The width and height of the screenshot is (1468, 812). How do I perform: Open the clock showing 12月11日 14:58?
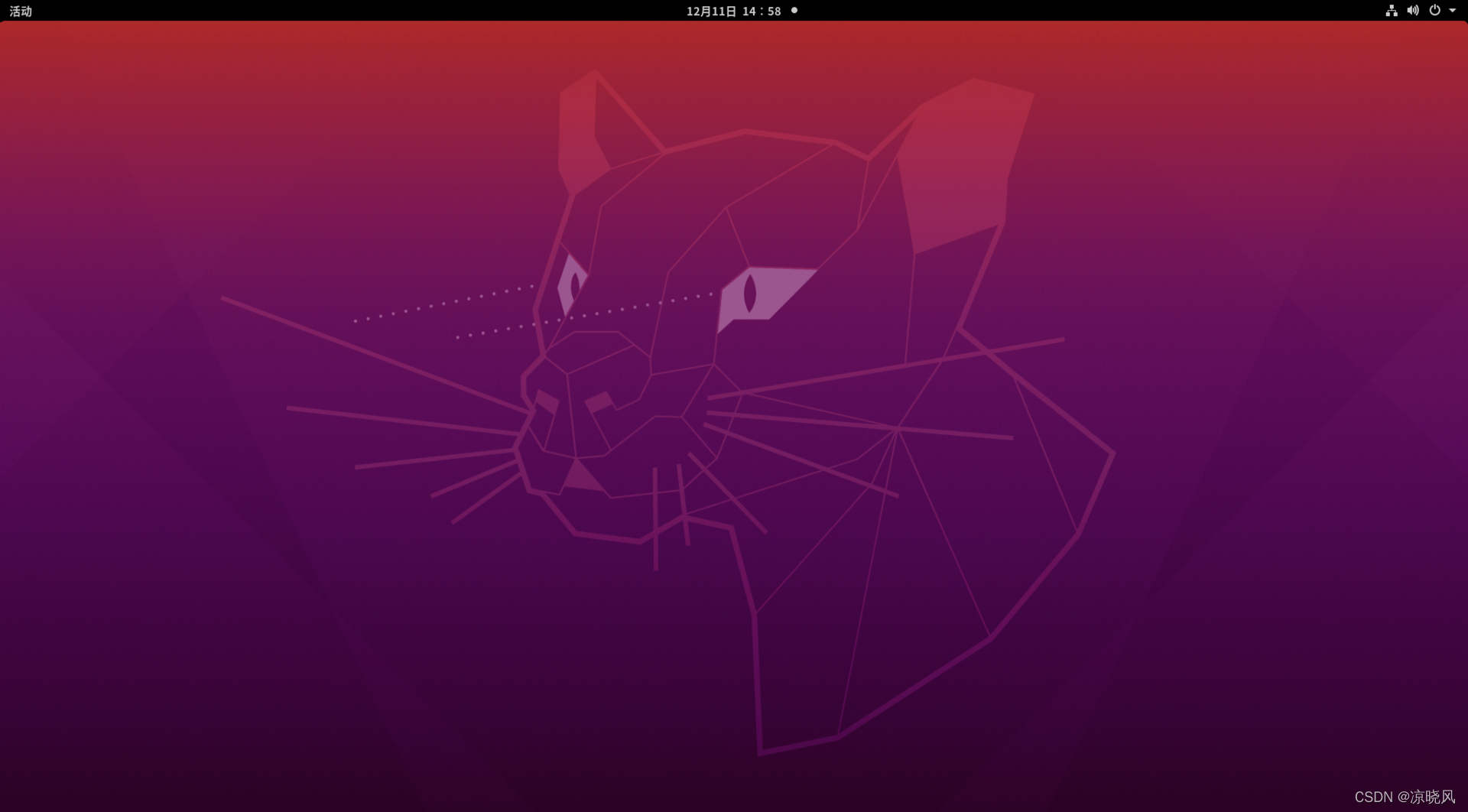(x=733, y=11)
